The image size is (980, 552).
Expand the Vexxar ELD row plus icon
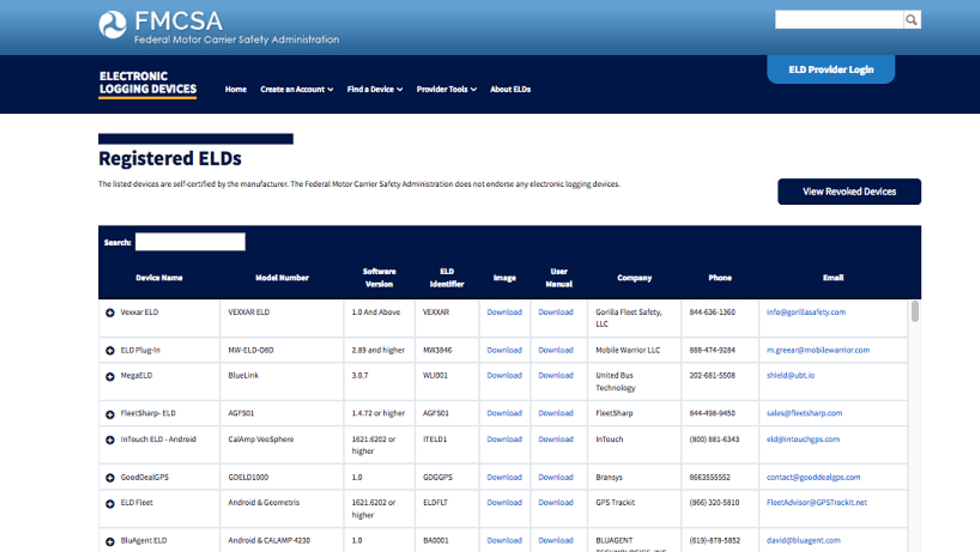(x=110, y=313)
